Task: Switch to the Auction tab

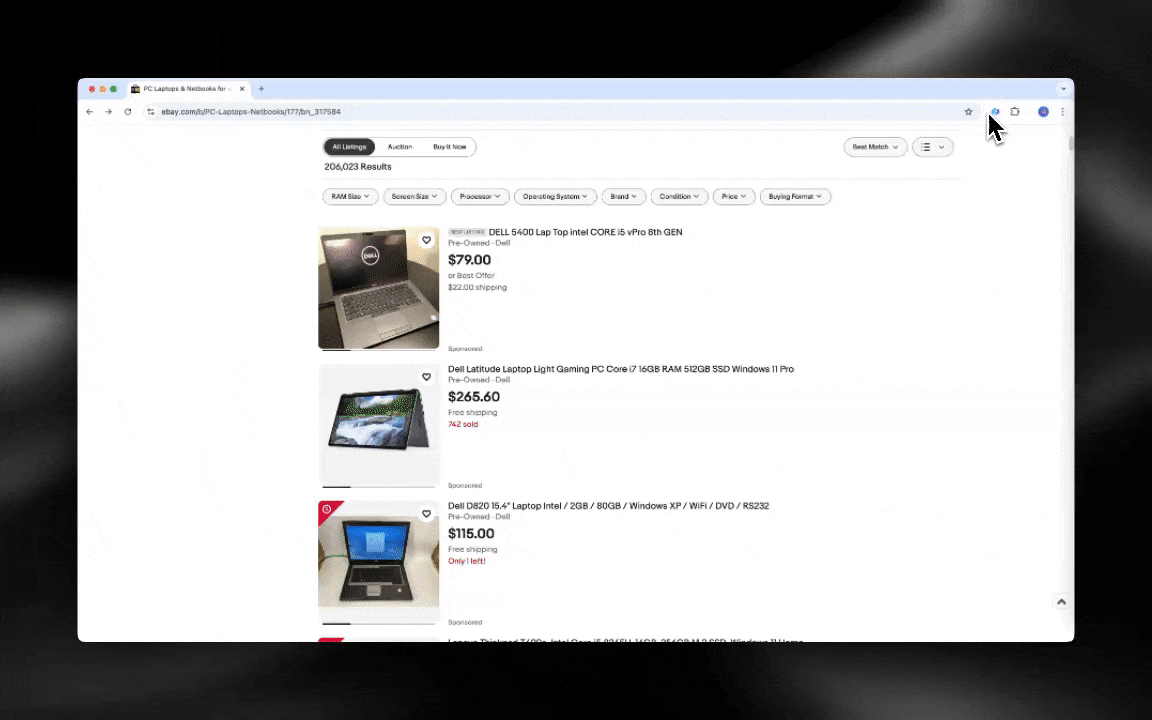Action: point(400,147)
